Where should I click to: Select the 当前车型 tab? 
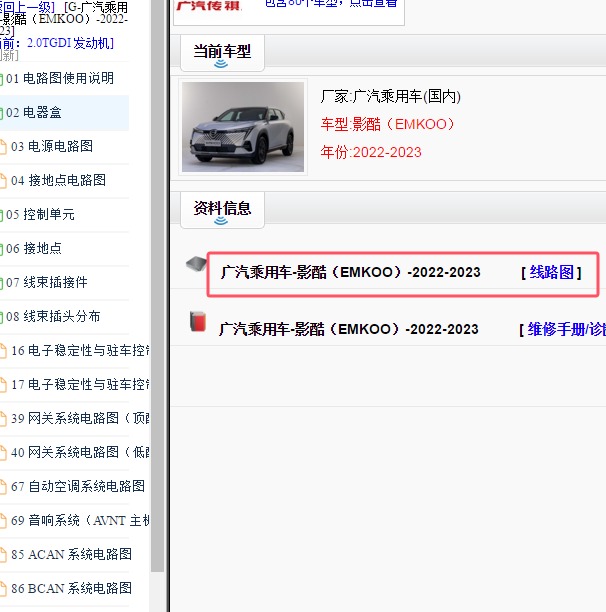[222, 53]
